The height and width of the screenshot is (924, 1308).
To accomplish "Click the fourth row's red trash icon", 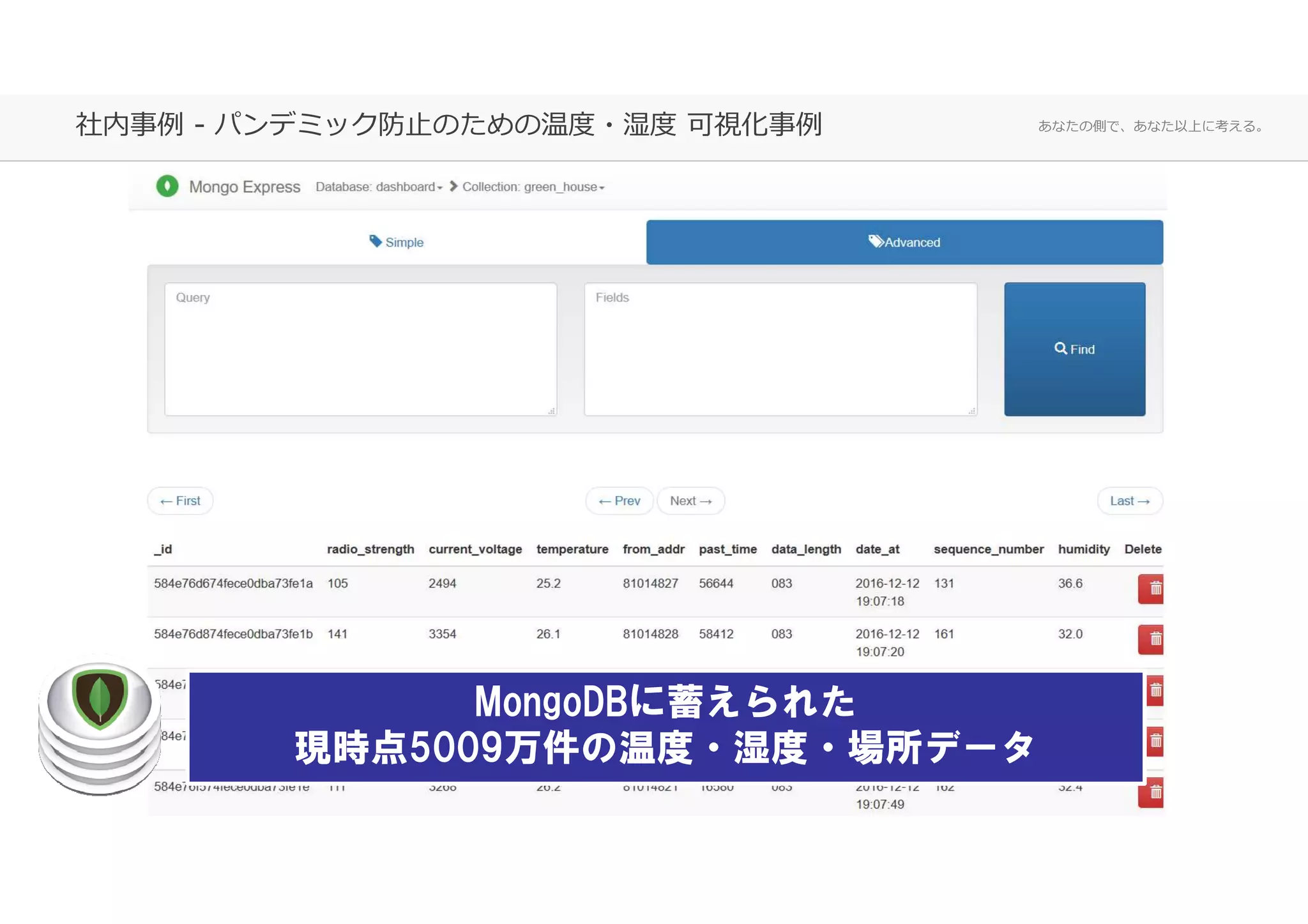I will (1155, 741).
